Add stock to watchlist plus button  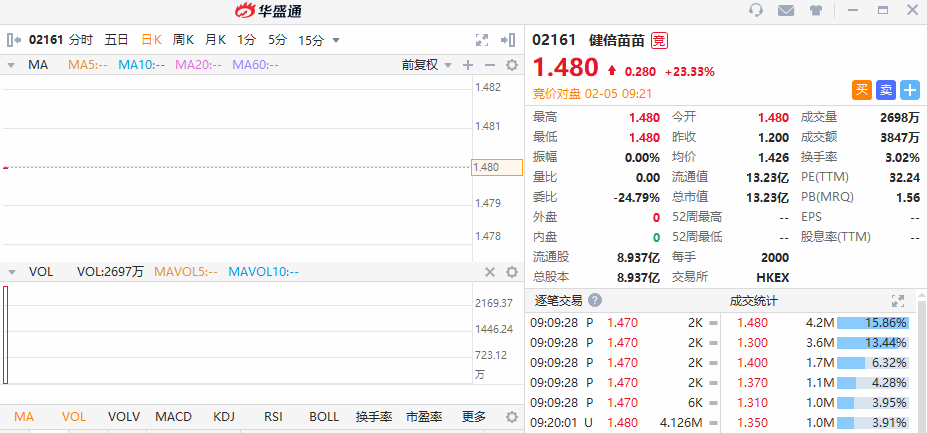[910, 90]
